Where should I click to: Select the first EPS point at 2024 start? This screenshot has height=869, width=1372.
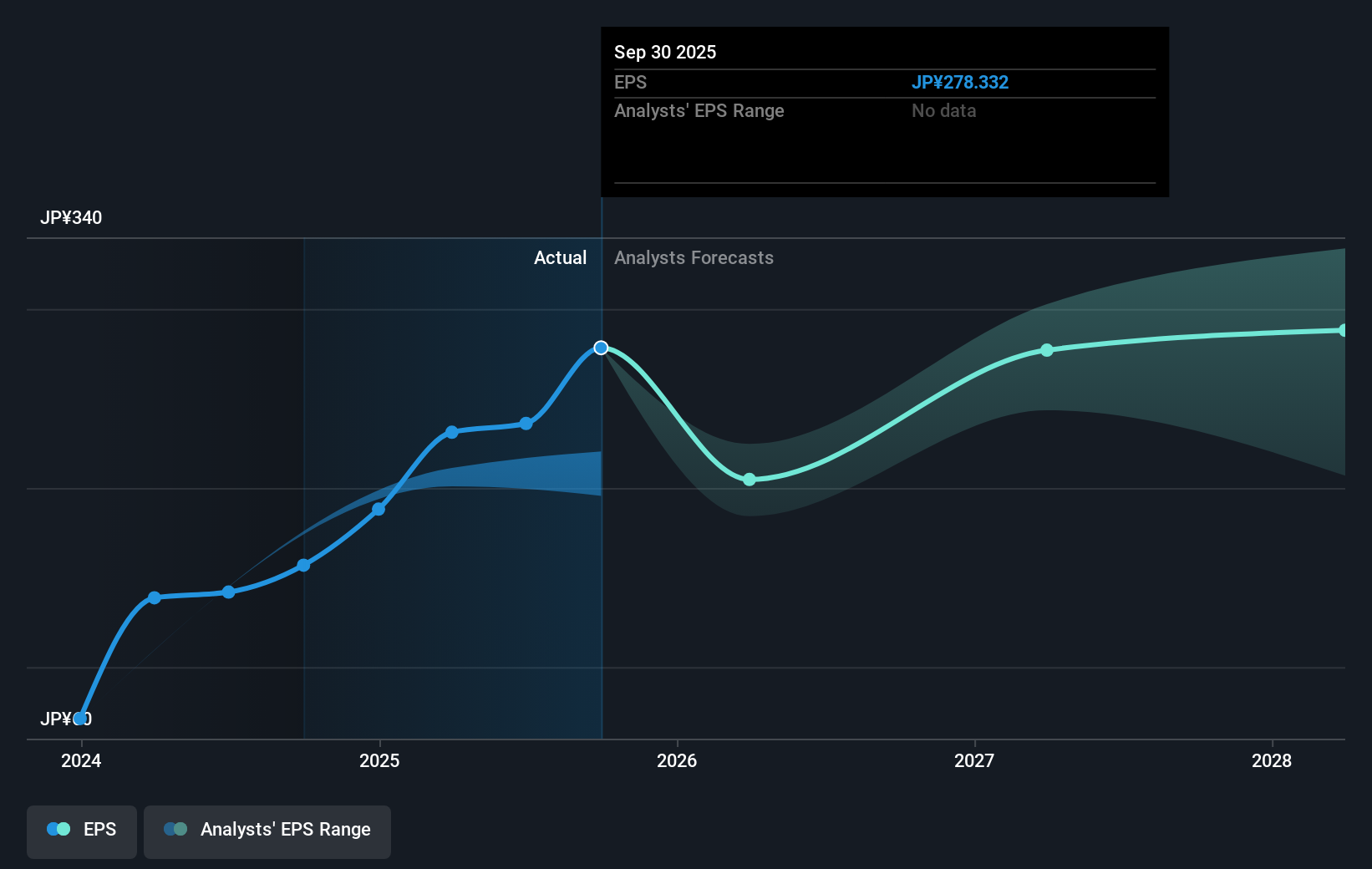(x=80, y=719)
